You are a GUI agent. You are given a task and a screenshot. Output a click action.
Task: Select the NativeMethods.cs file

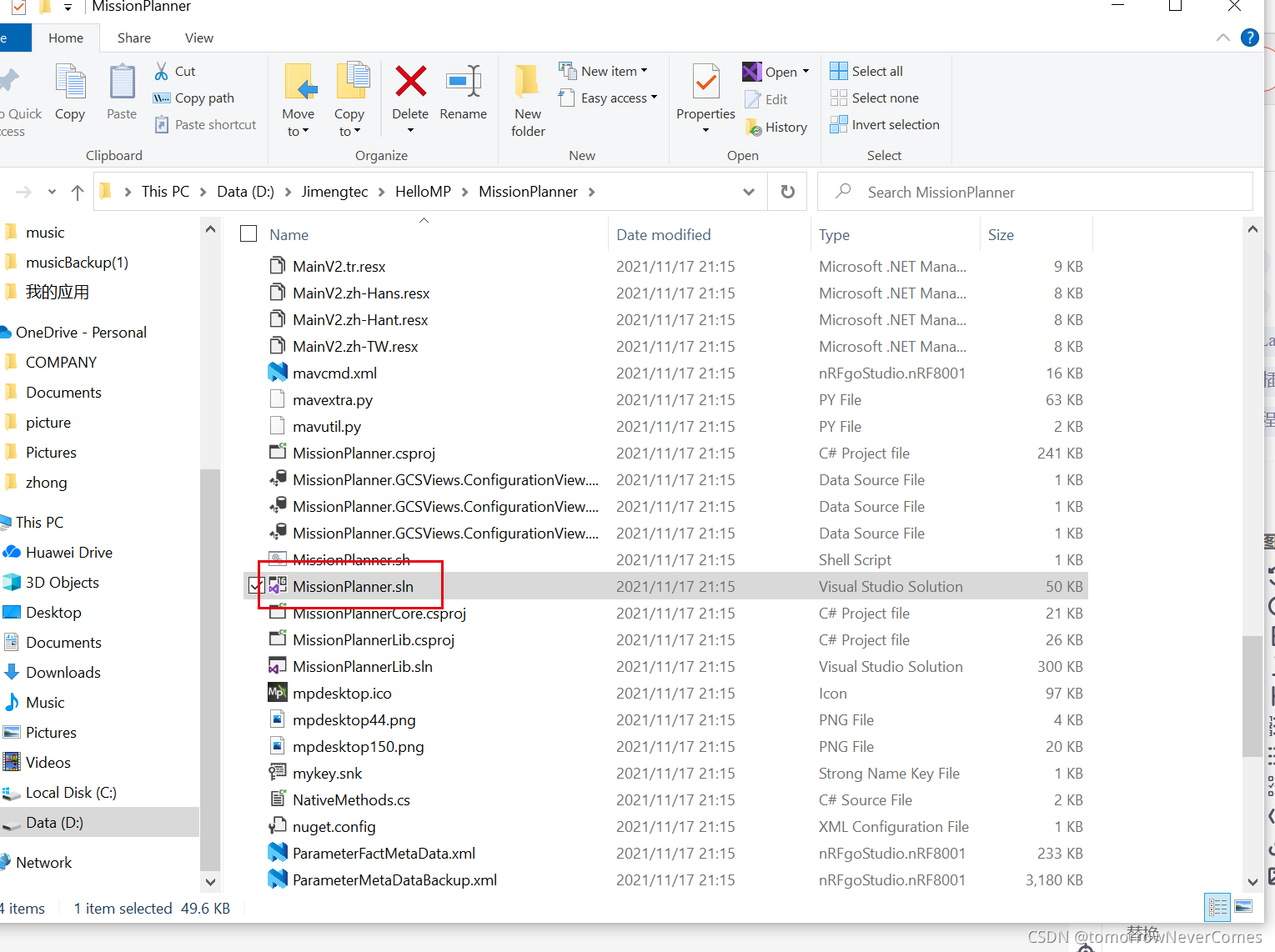pos(351,800)
